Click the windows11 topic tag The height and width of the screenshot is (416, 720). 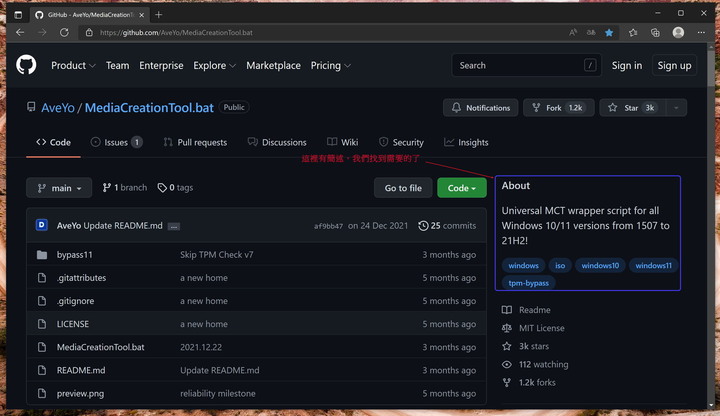coord(653,265)
